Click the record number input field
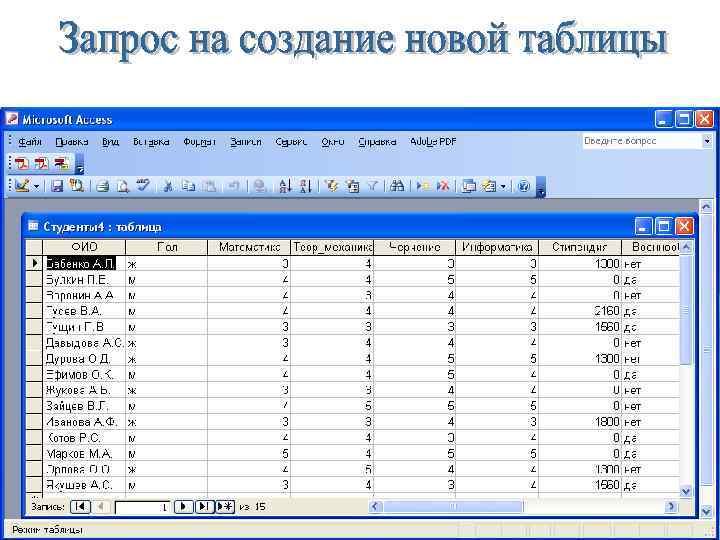The image size is (720, 540). 143,507
